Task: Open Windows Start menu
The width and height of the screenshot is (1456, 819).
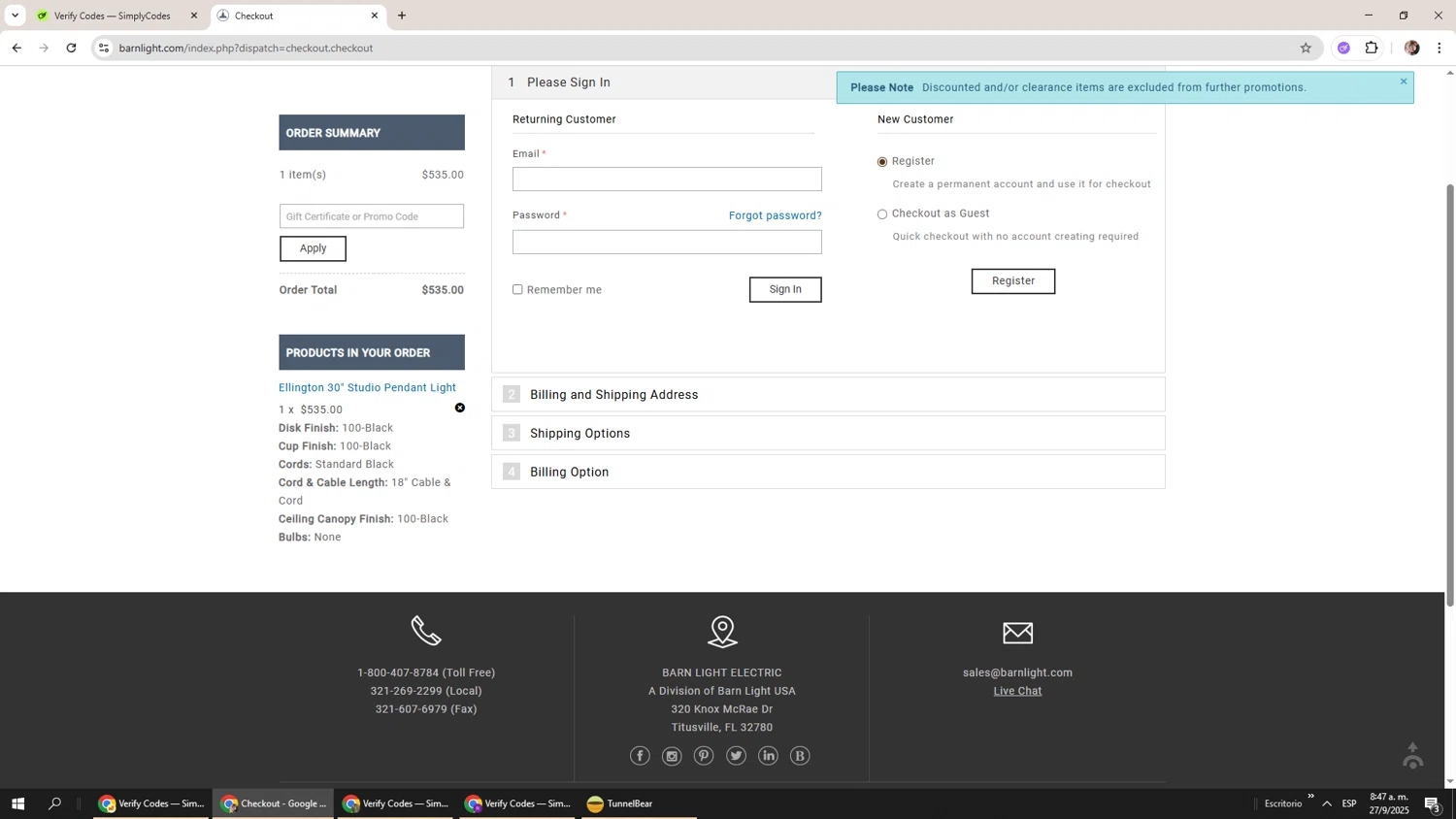Action: coord(17,803)
